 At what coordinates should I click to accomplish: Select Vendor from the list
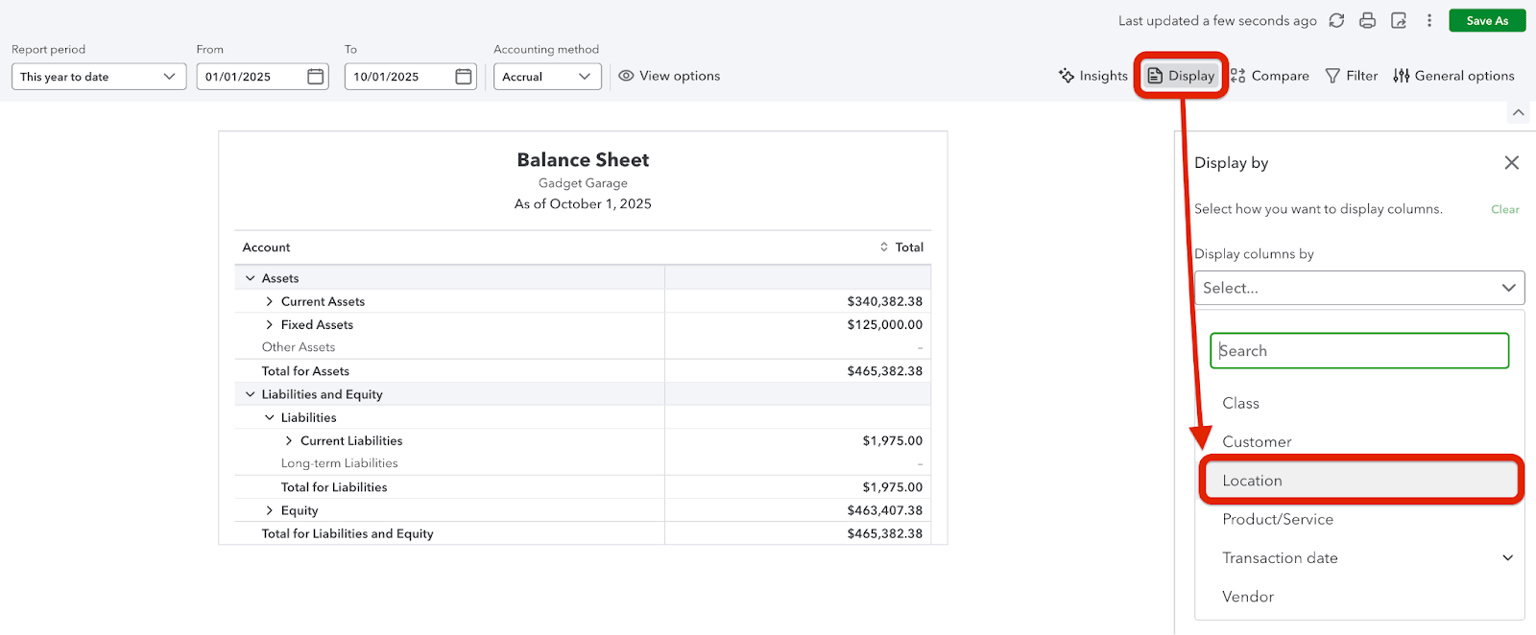(x=1248, y=597)
